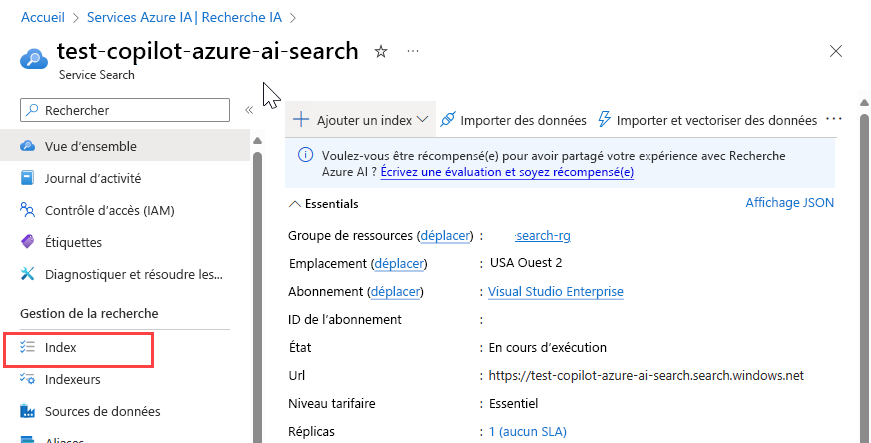Collapse the sidebar with double chevron
The image size is (871, 443).
tap(249, 110)
